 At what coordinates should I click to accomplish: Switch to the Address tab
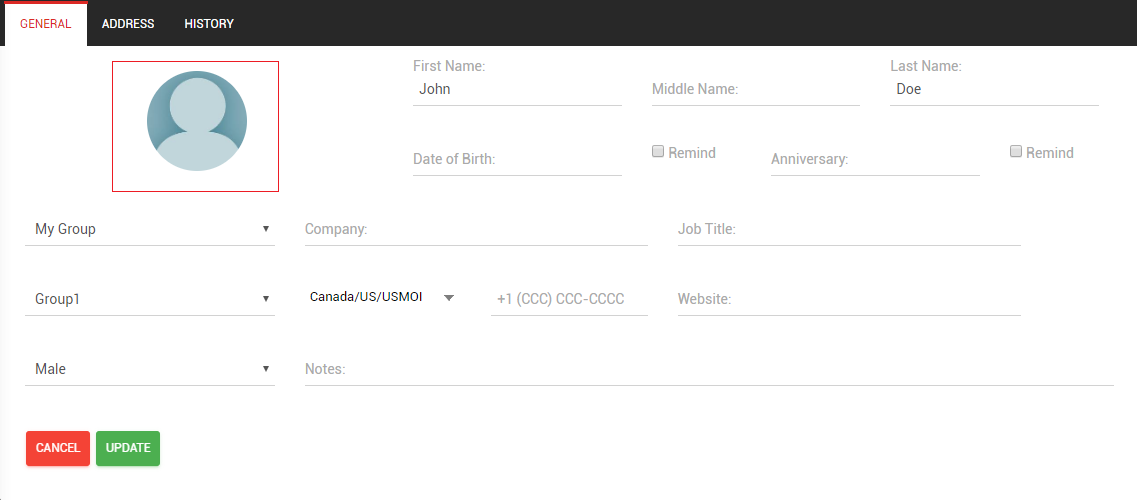click(128, 24)
